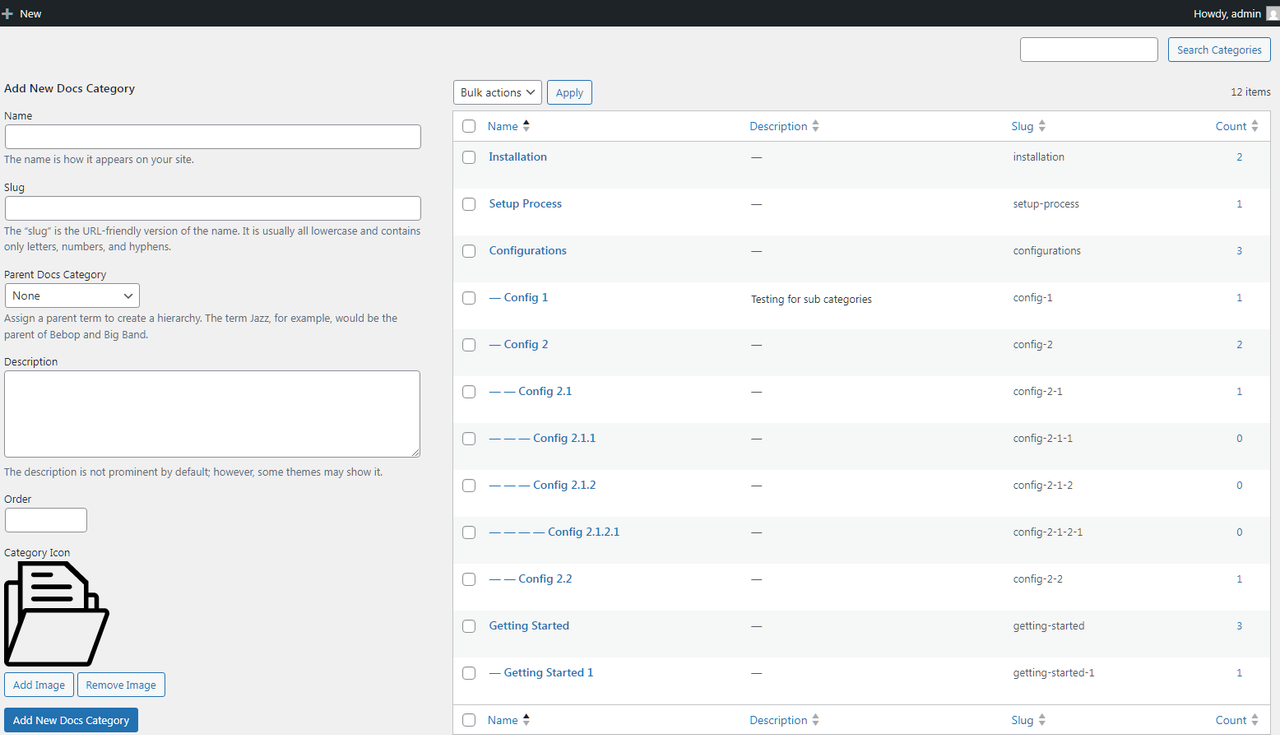Click the Count column sort icon
Viewport: 1280px width, 735px height.
pos(1256,125)
